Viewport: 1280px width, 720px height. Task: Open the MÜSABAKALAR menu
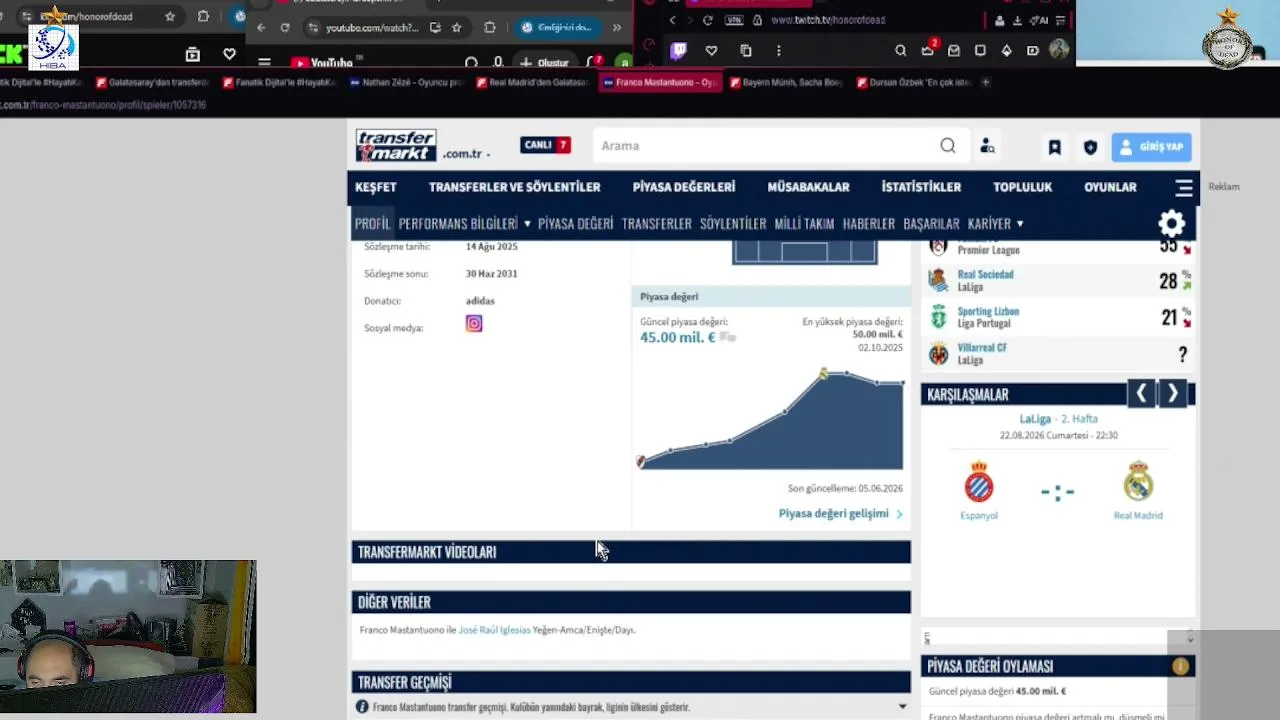pos(808,187)
